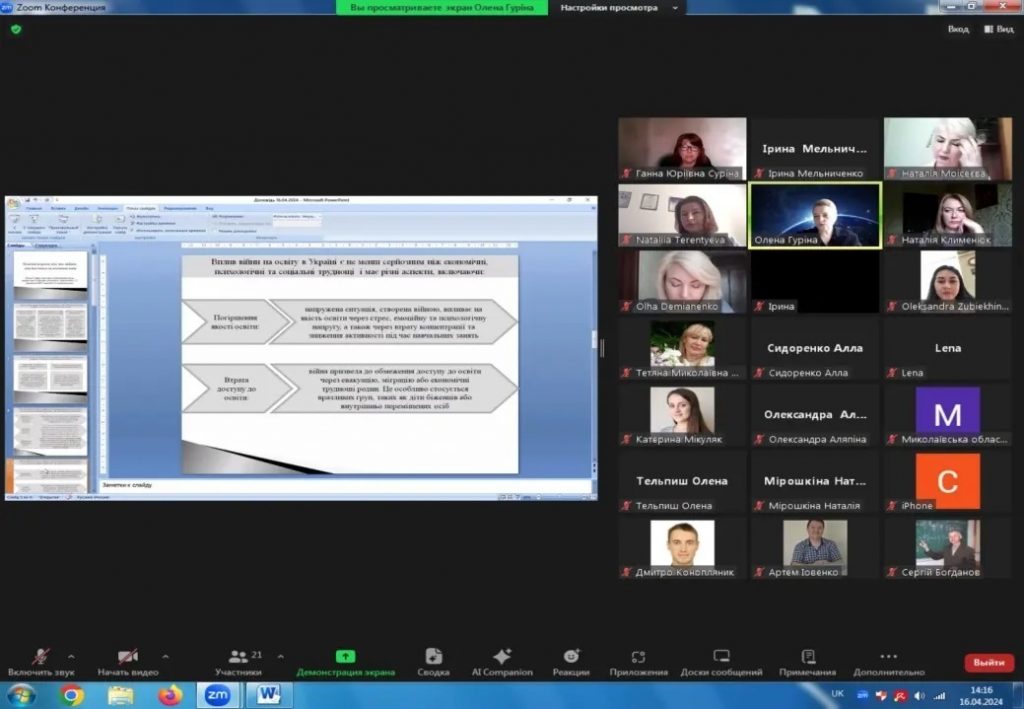This screenshot has width=1024, height=709.
Task: Click the AI Companion icon
Action: (502, 656)
